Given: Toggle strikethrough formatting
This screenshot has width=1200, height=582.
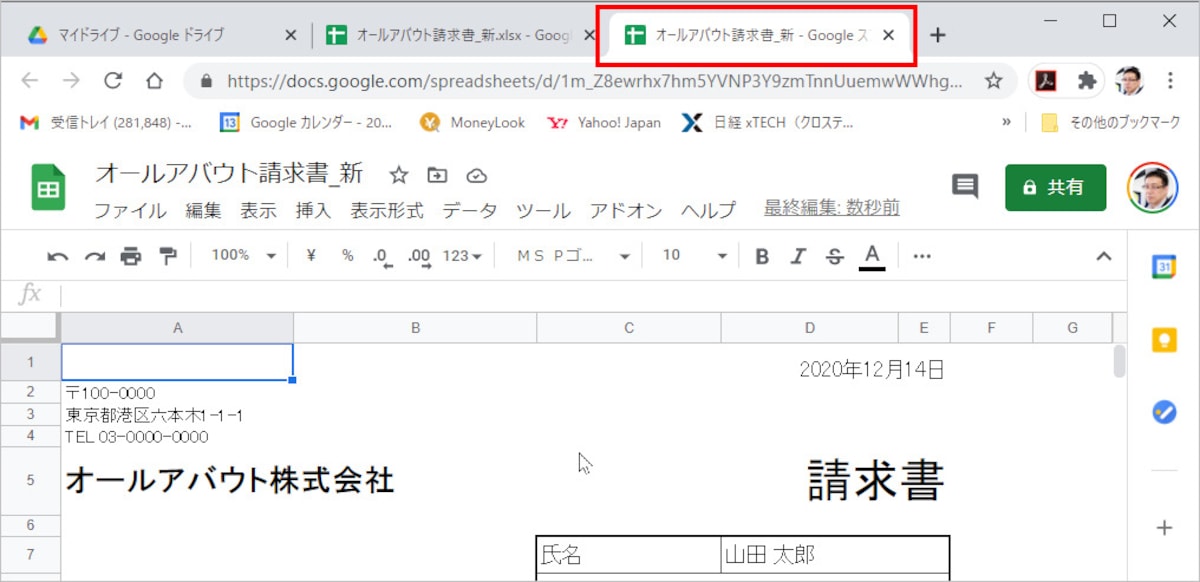Looking at the screenshot, I should click(835, 256).
